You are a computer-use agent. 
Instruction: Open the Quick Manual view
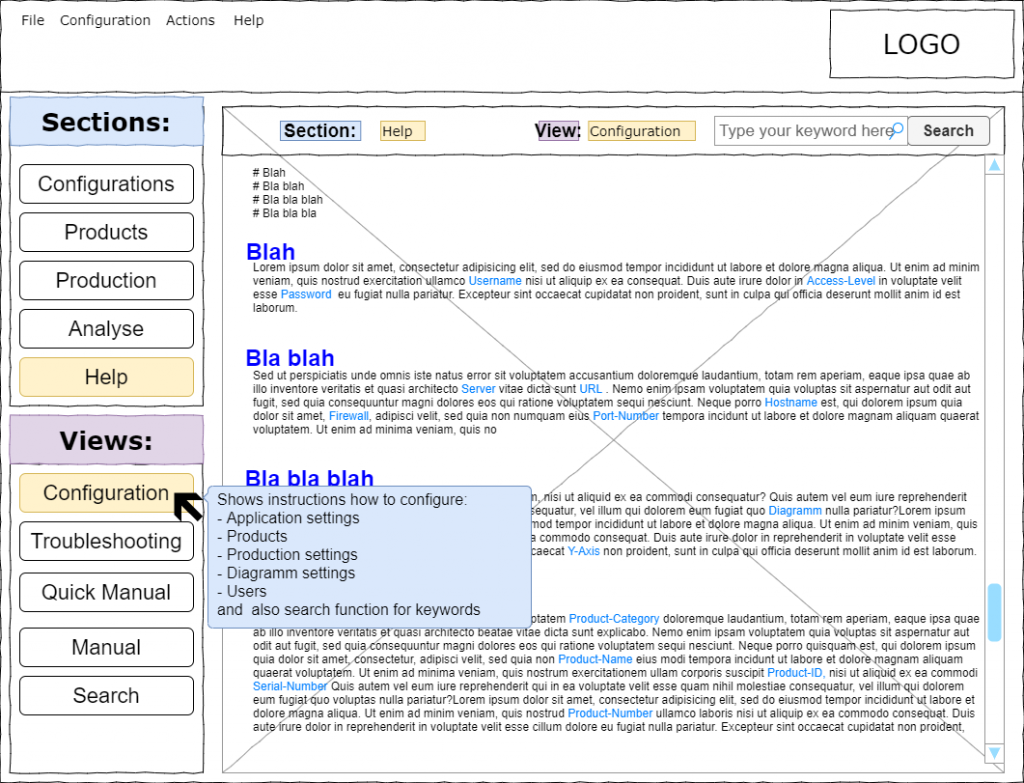[106, 592]
